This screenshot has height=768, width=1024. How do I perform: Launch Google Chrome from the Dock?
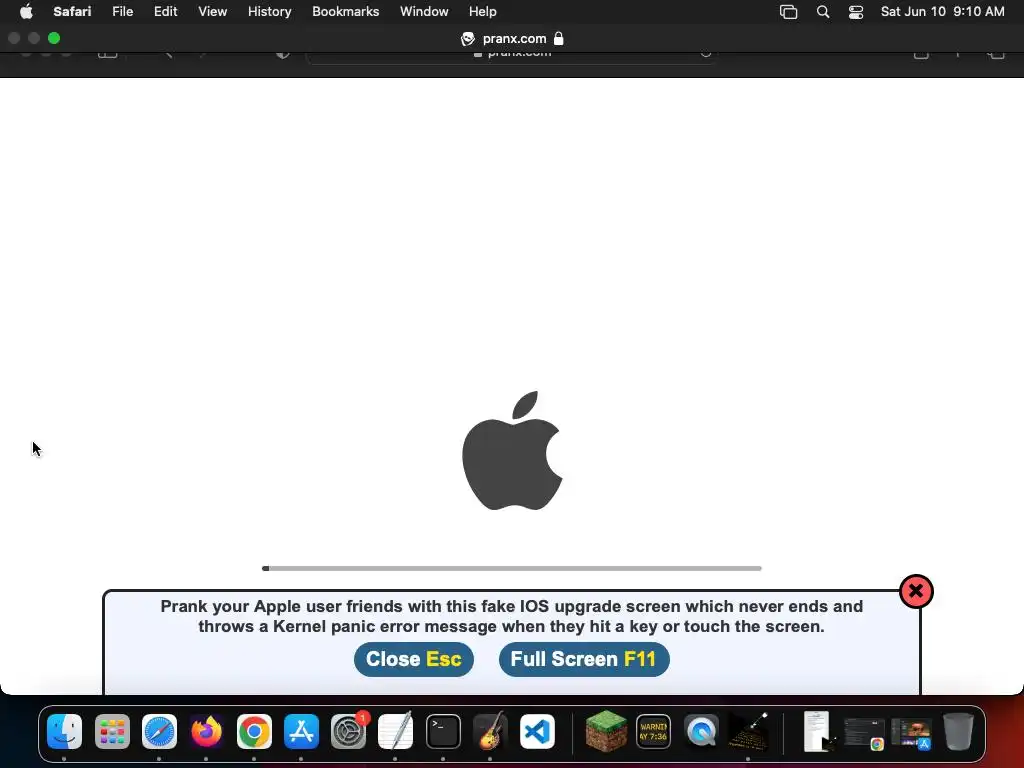[x=254, y=731]
